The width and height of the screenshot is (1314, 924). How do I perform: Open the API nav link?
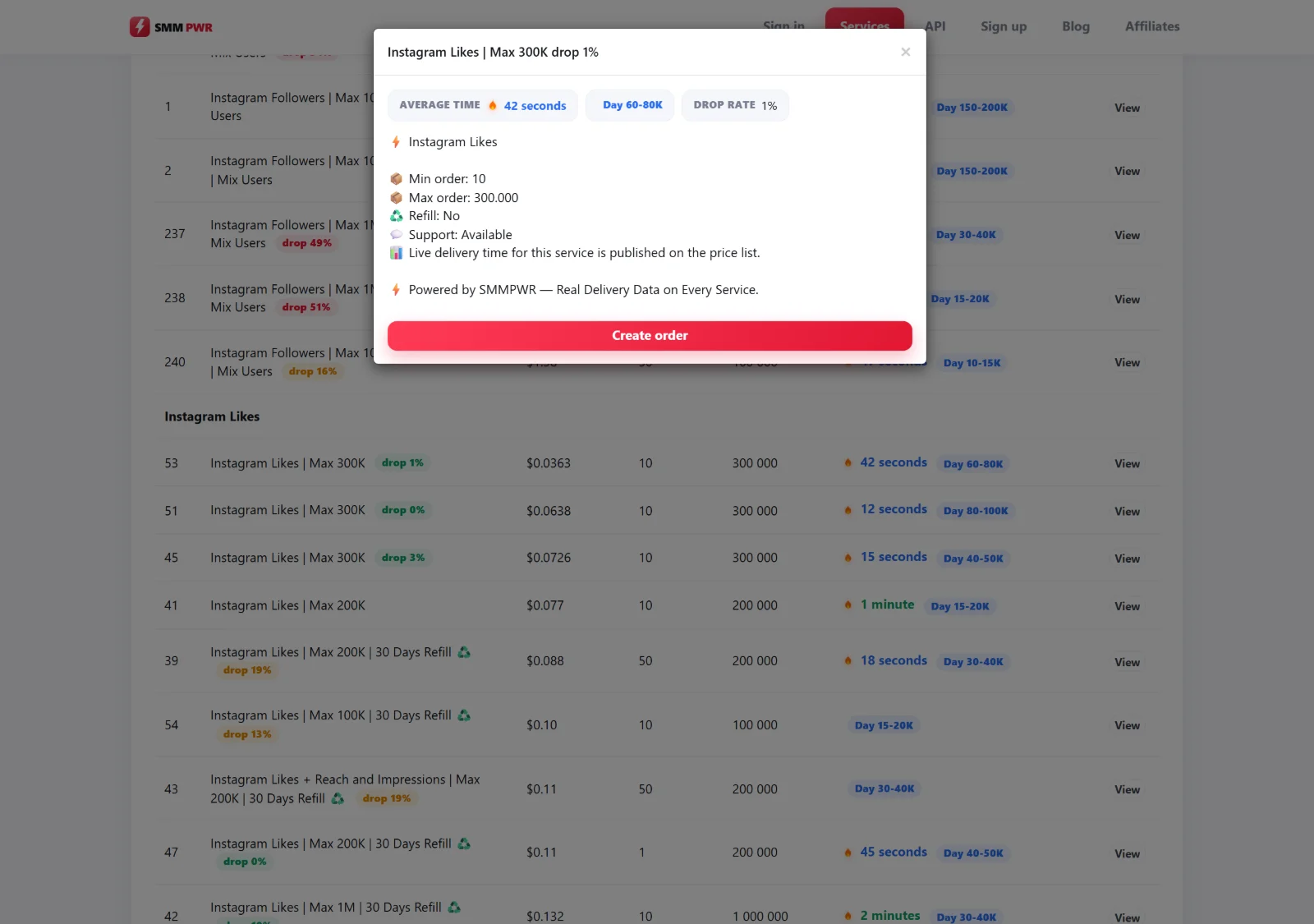pos(935,26)
